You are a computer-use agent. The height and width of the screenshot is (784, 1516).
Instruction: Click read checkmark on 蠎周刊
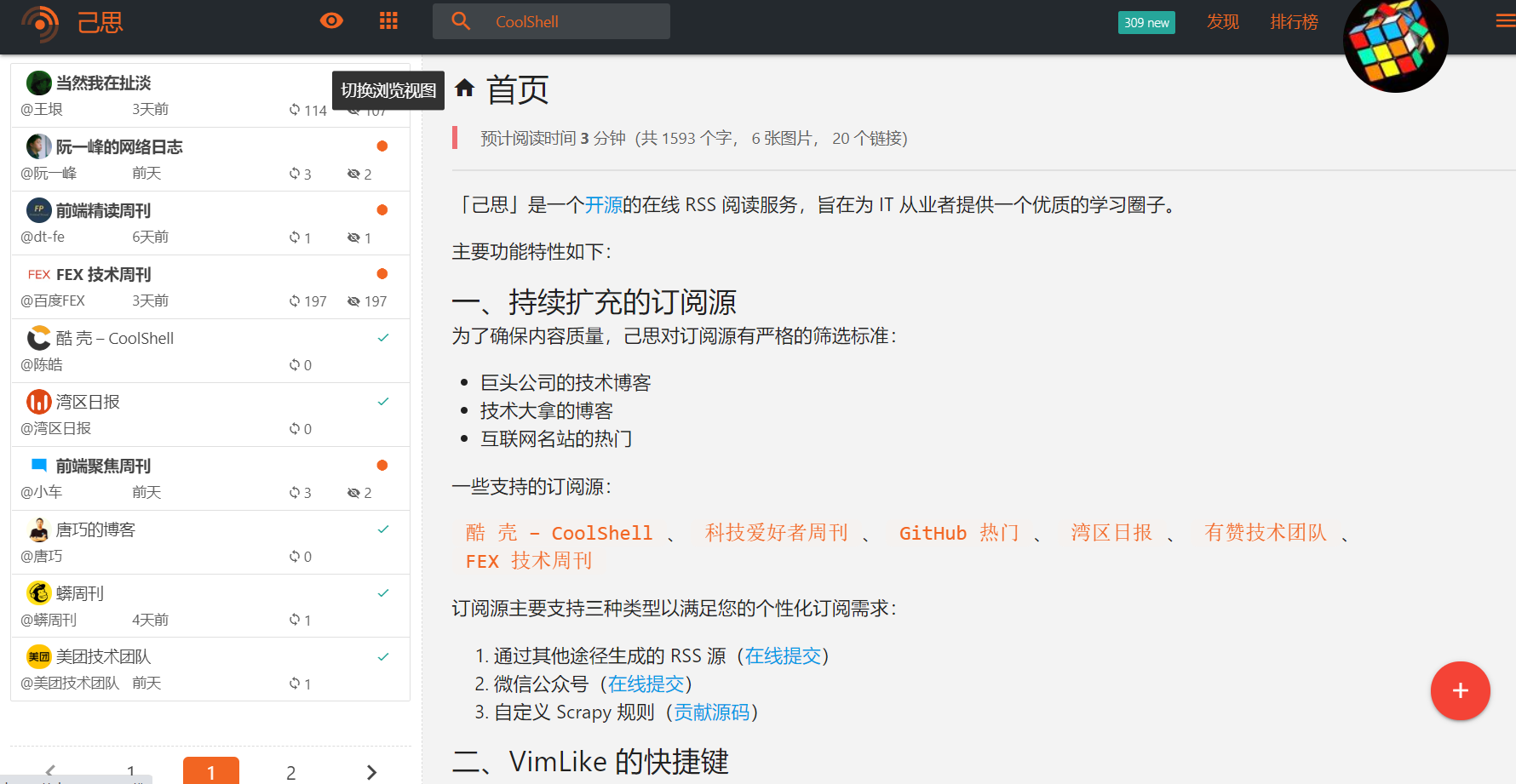[x=383, y=593]
